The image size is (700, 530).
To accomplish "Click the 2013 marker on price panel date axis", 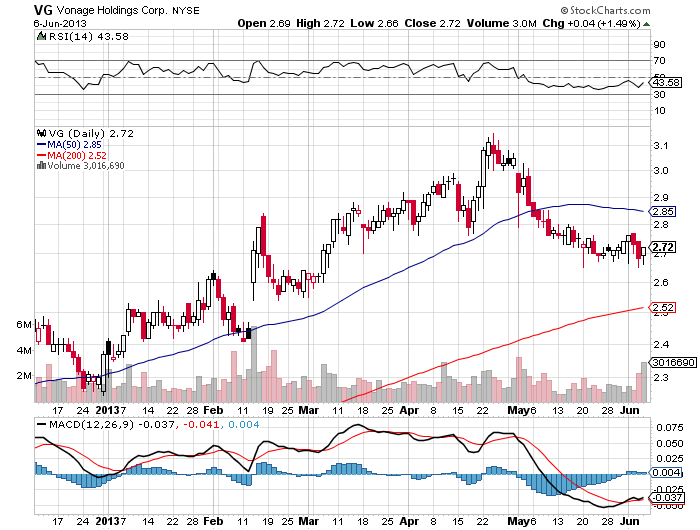I will pos(108,410).
